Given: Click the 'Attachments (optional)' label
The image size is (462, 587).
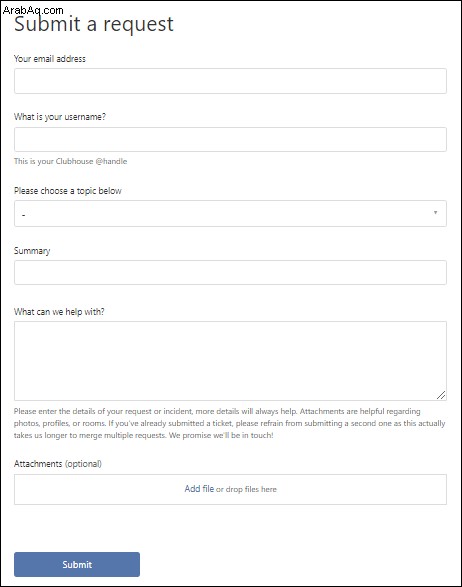Looking at the screenshot, I should tap(58, 463).
